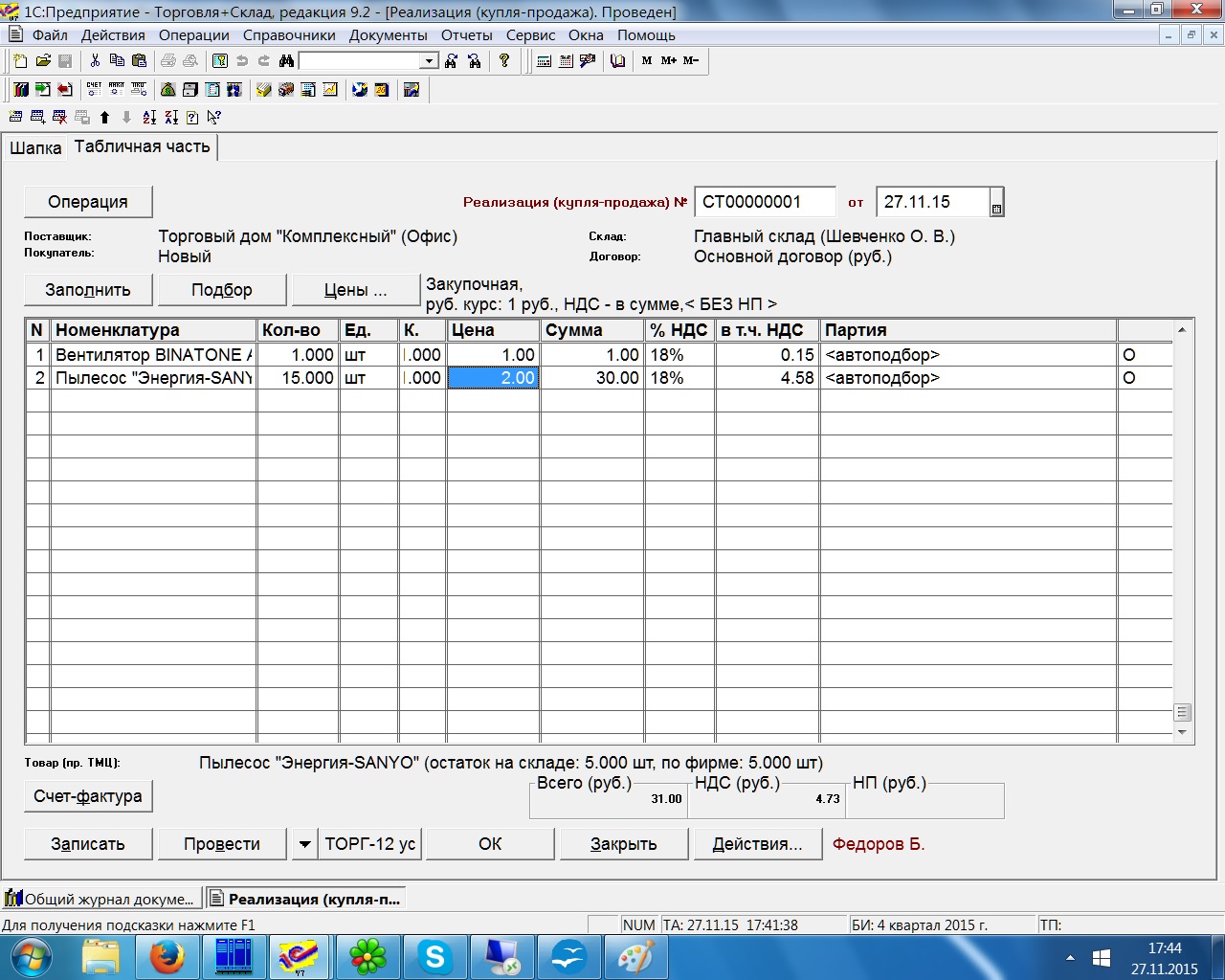Expand the print form dropdown beside ТОРГ-12
Viewport: 1225px width, 980px height.
point(304,844)
